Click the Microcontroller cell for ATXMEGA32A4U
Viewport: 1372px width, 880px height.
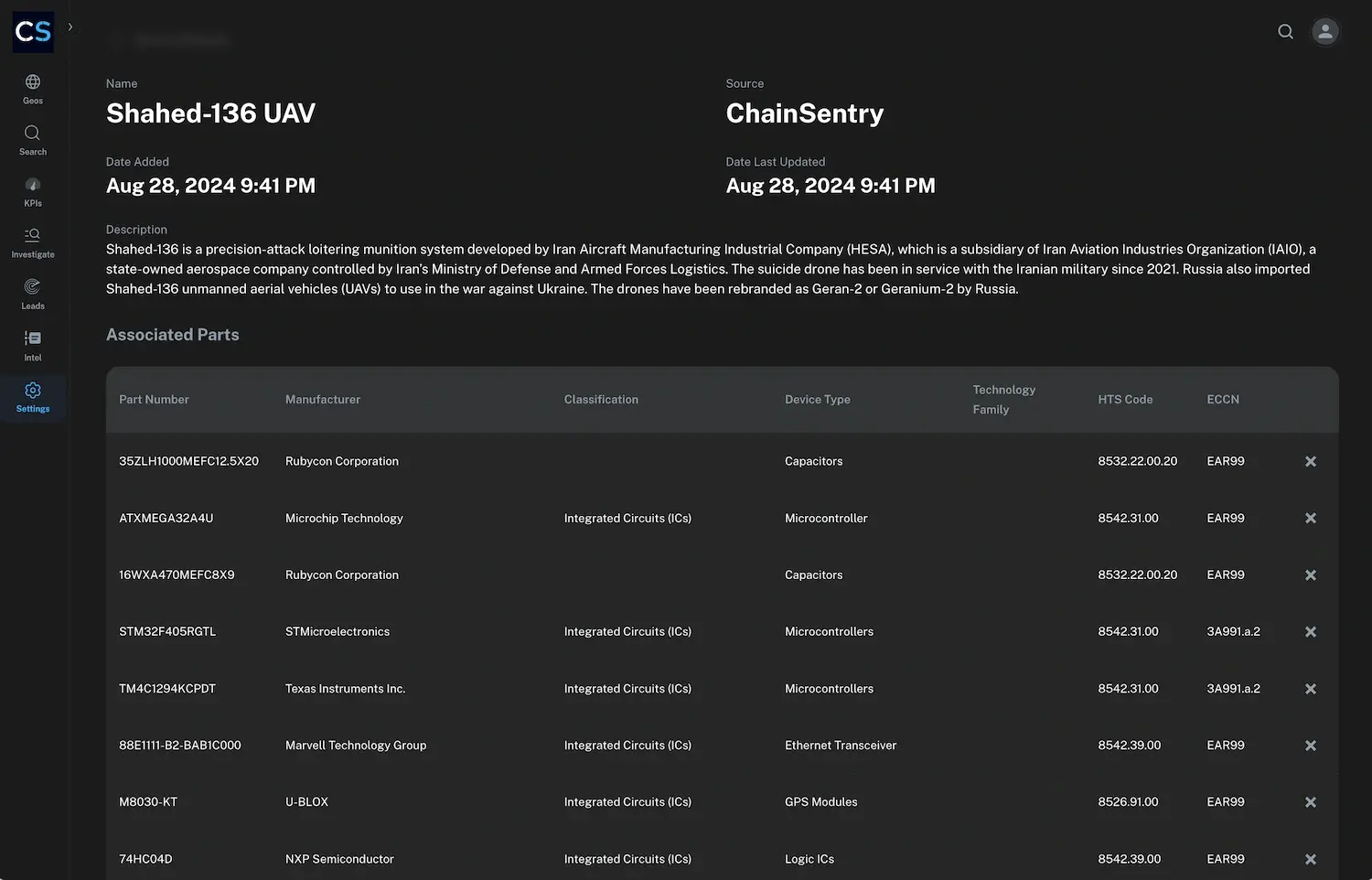(x=826, y=518)
